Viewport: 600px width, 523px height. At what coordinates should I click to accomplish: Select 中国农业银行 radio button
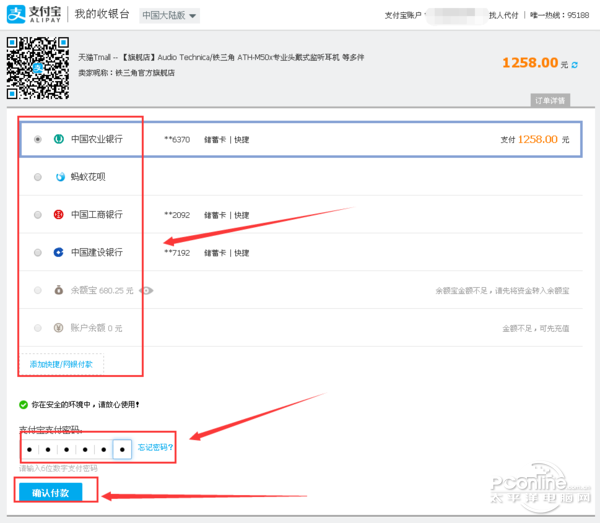(38, 139)
